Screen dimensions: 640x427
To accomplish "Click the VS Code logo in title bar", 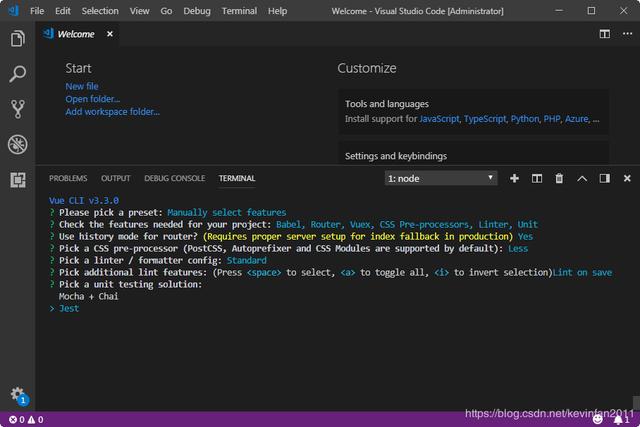I will click(14, 11).
